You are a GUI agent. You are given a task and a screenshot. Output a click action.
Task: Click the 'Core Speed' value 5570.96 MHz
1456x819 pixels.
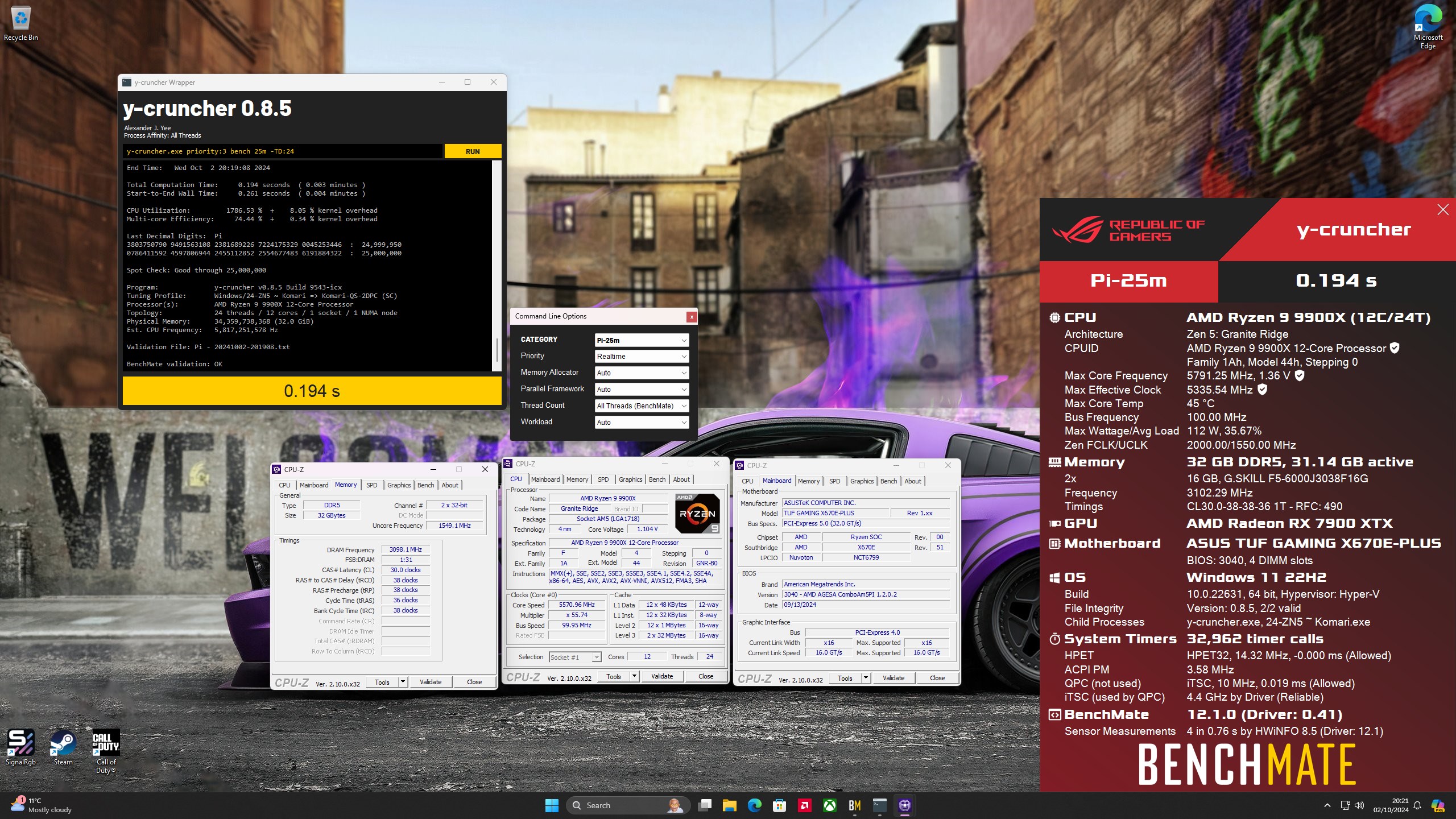(x=577, y=605)
